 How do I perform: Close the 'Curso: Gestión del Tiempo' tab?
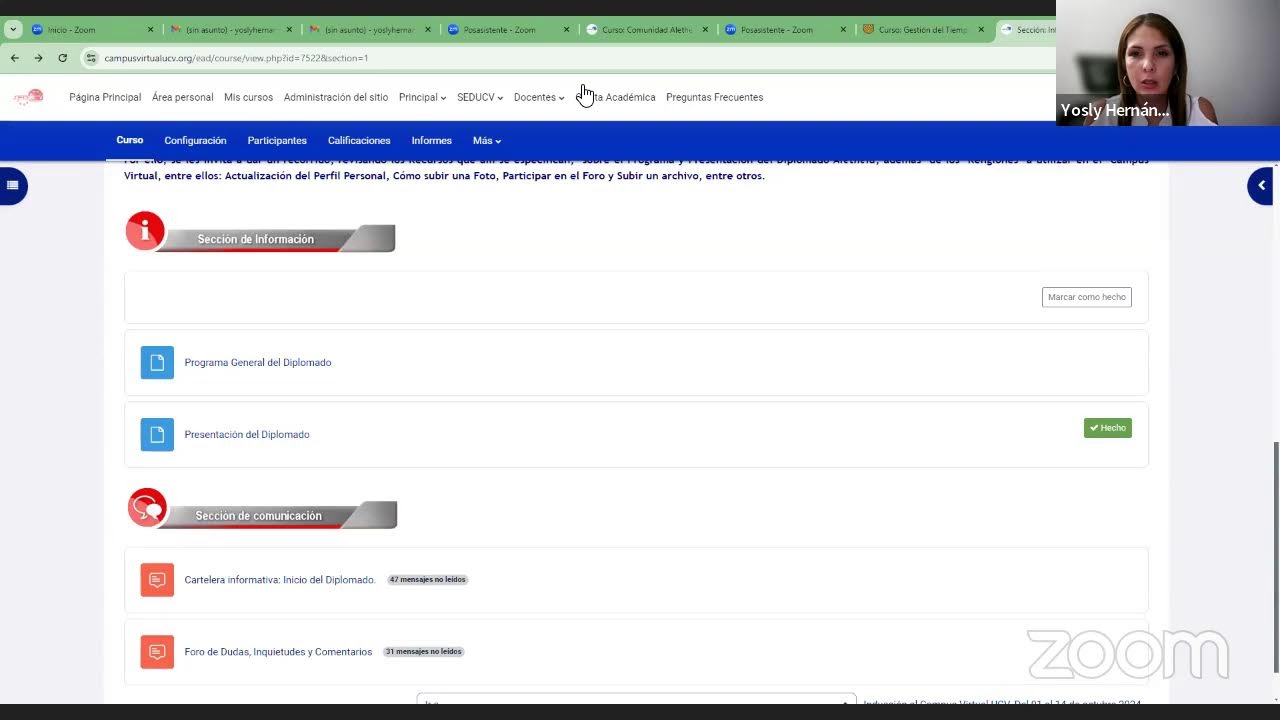coord(981,30)
